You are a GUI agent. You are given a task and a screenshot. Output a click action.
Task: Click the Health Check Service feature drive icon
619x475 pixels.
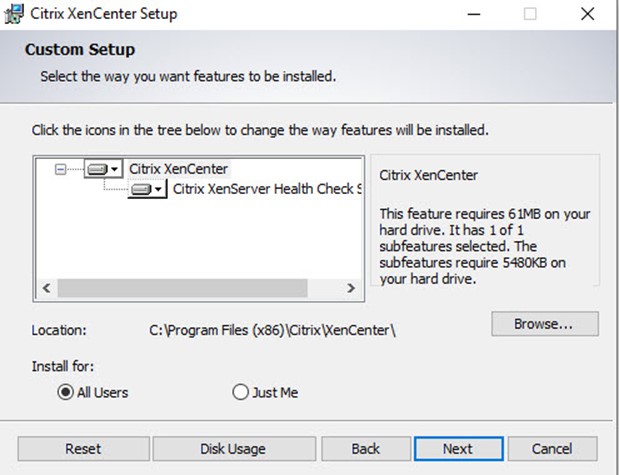(147, 189)
